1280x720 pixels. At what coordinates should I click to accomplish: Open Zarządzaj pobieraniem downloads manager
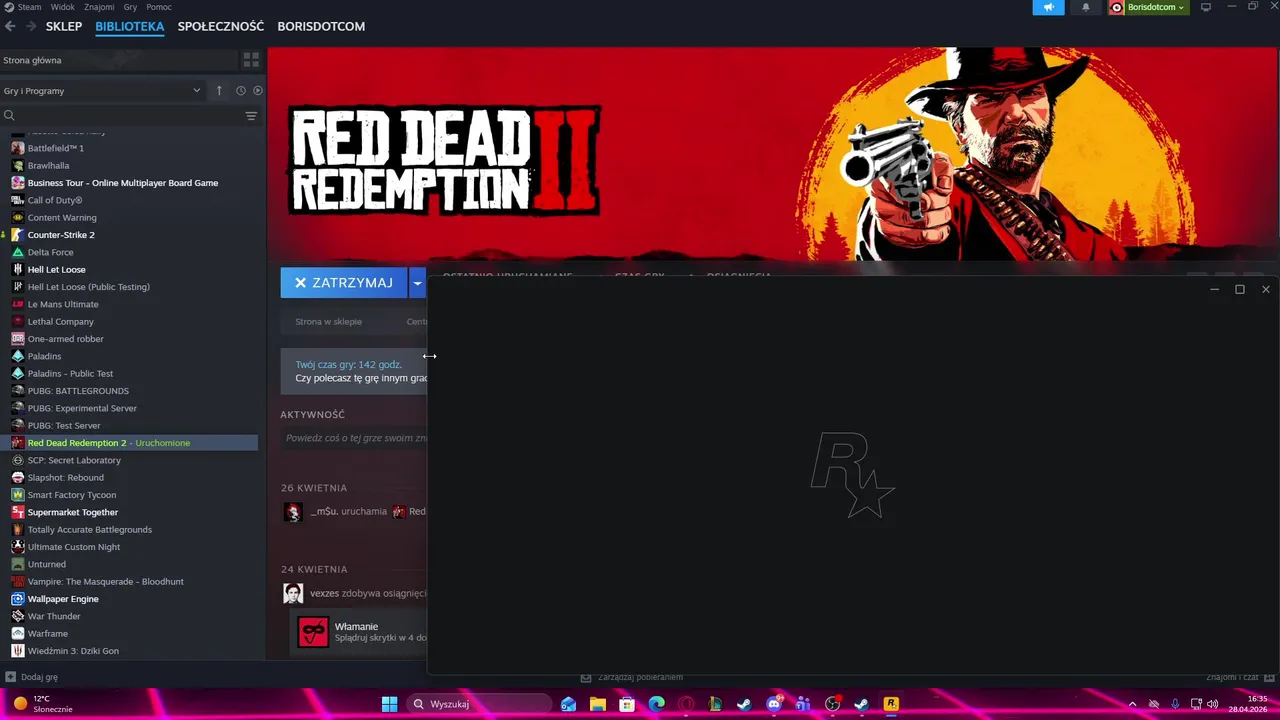[632, 677]
